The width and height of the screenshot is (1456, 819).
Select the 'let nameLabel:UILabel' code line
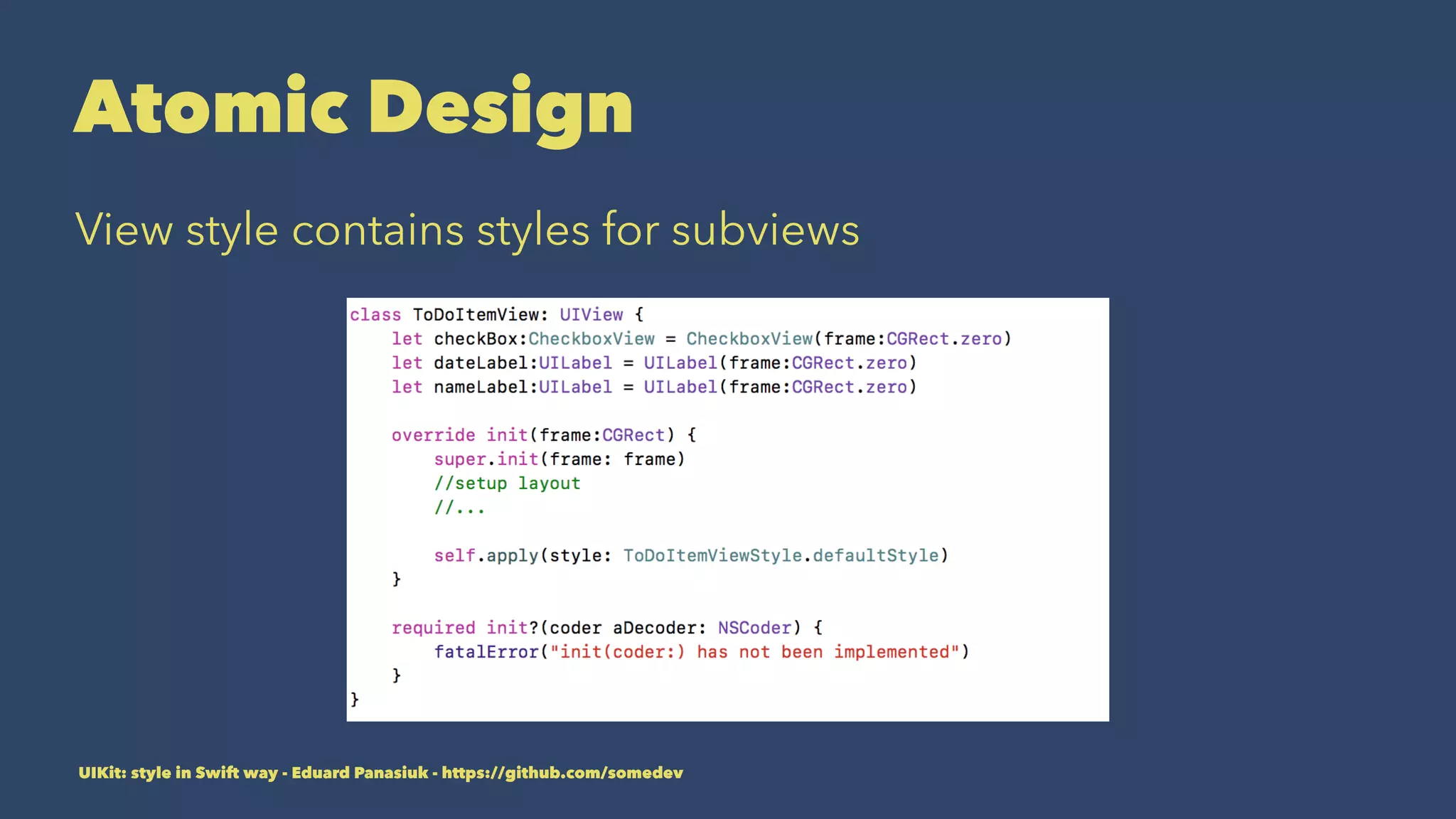click(654, 387)
